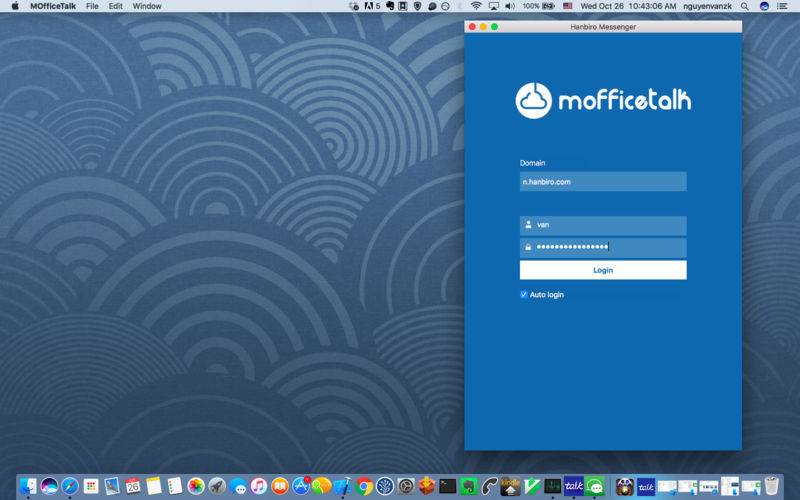The height and width of the screenshot is (500, 800).
Task: Open Preview app in the Dock
Action: tap(112, 486)
